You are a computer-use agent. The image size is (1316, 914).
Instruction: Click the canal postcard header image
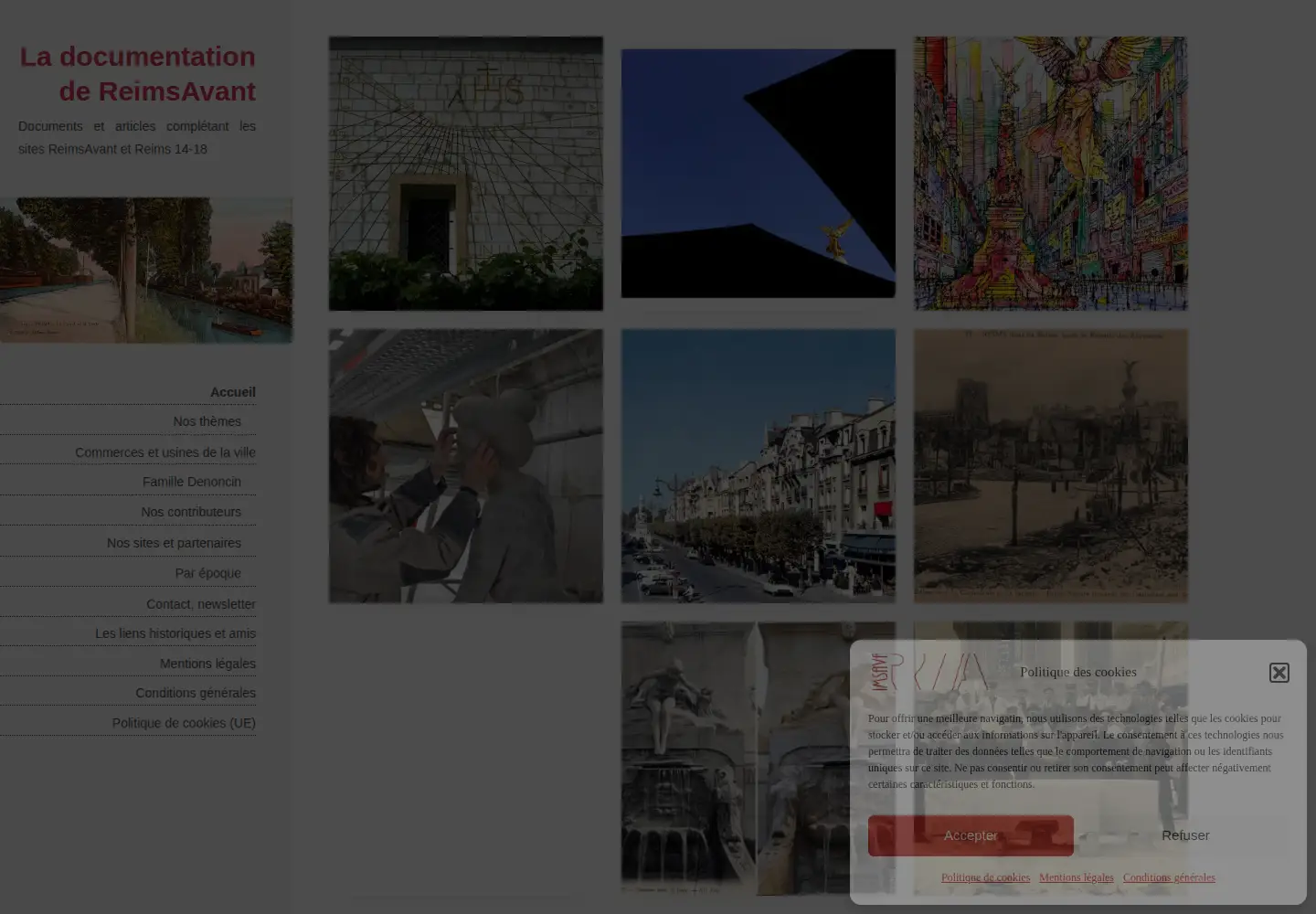point(146,271)
